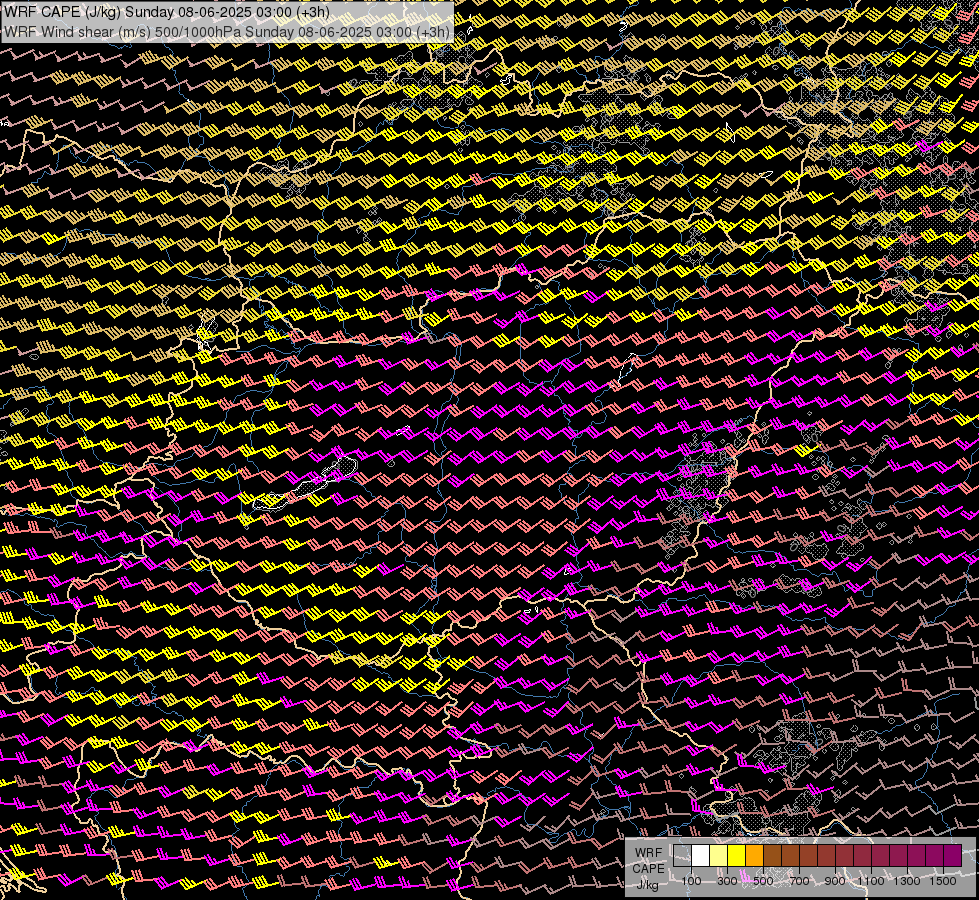979x900 pixels.
Task: Click the J/kg unit label in legend
Action: [x=648, y=884]
